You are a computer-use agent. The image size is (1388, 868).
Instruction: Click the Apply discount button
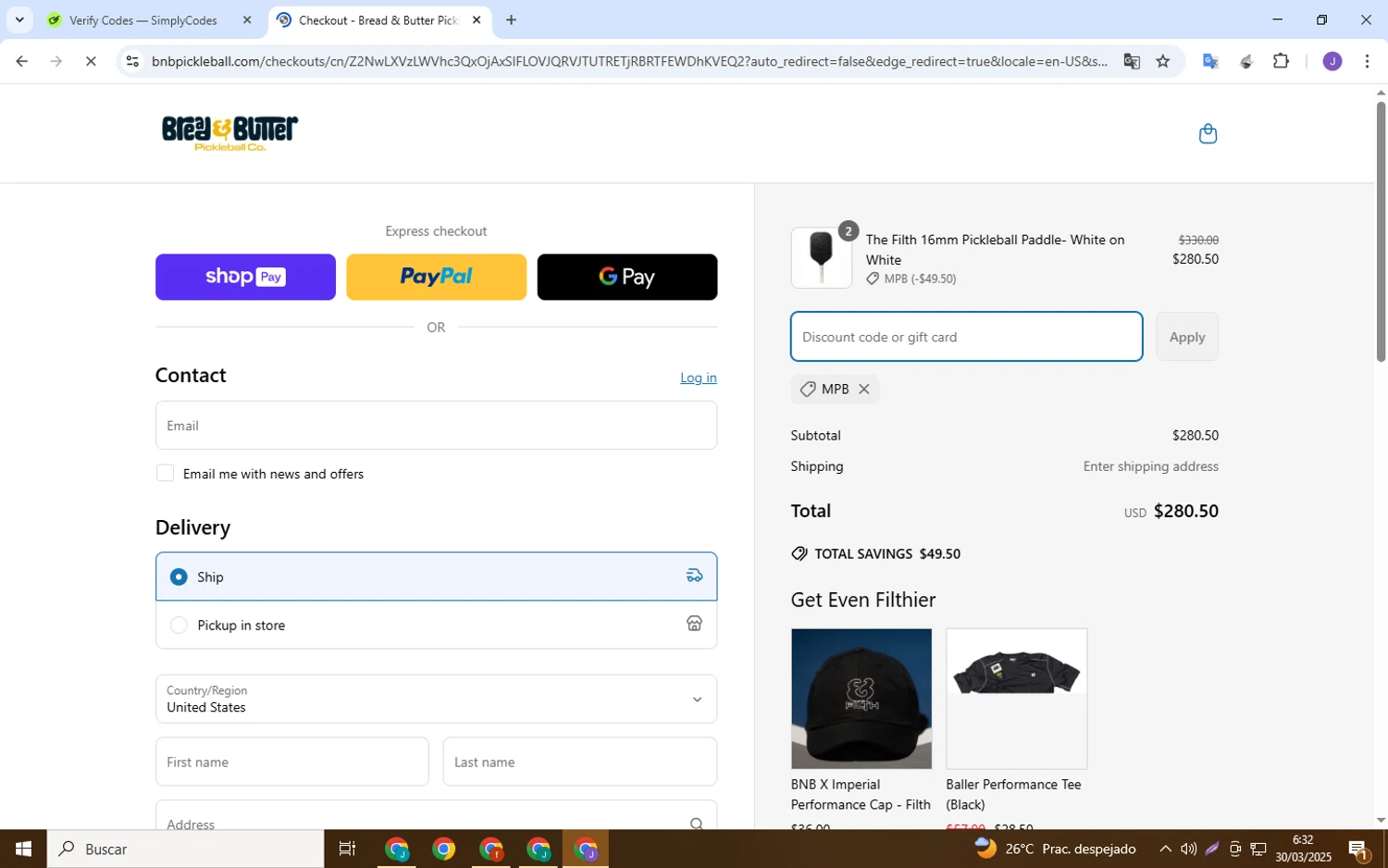tap(1186, 337)
